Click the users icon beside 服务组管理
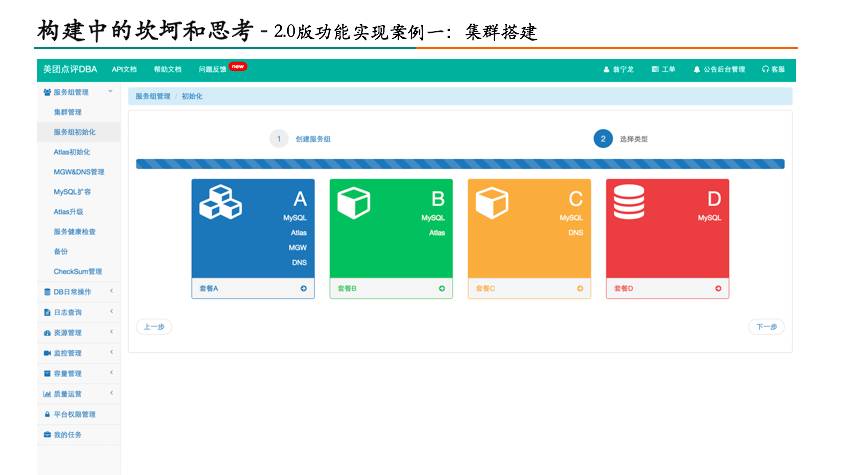848x475 pixels. 47,93
